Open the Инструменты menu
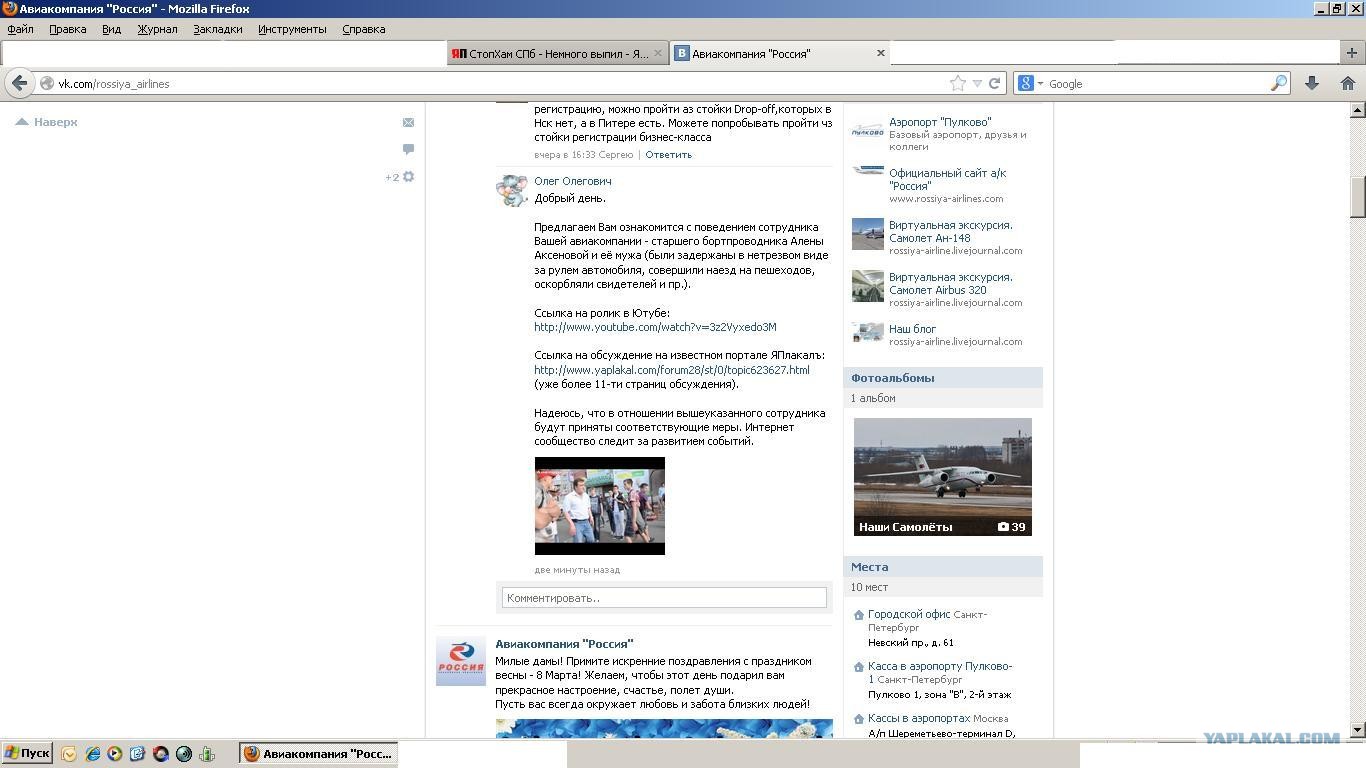 click(x=292, y=29)
